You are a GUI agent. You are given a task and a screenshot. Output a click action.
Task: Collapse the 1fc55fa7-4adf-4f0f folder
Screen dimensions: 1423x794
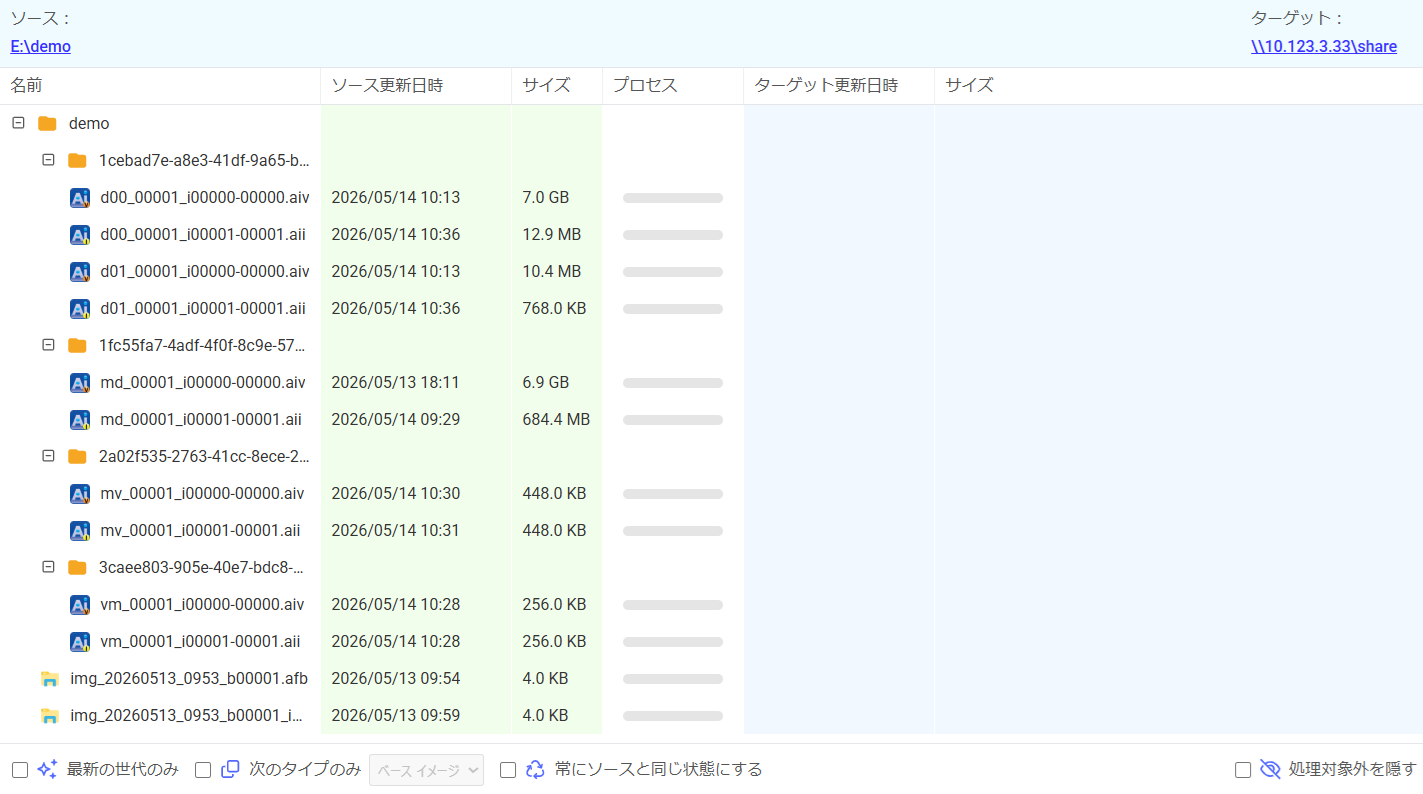point(48,345)
